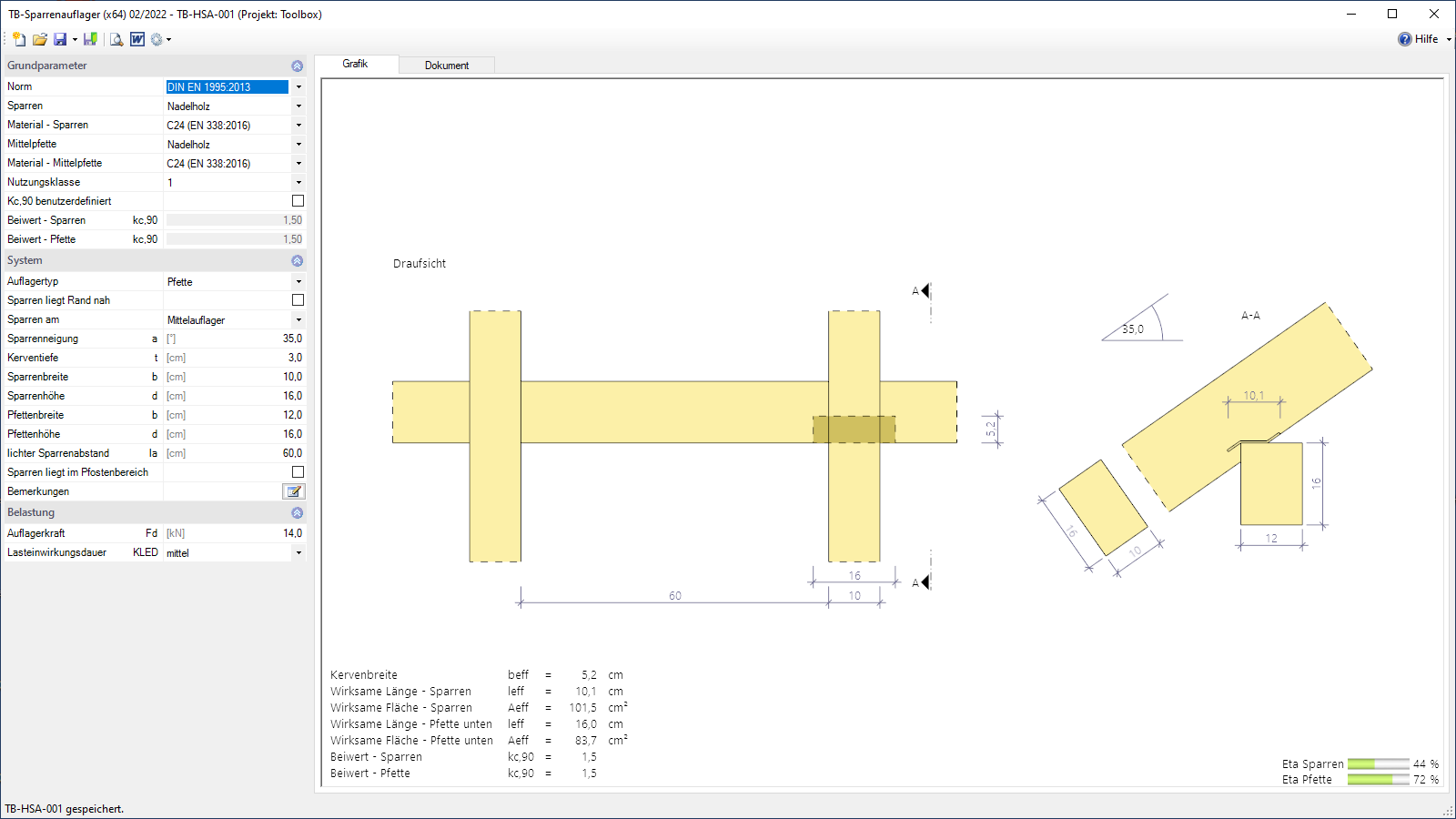This screenshot has height=819, width=1456.
Task: Click the save-as icon with green marker
Action: 90,39
